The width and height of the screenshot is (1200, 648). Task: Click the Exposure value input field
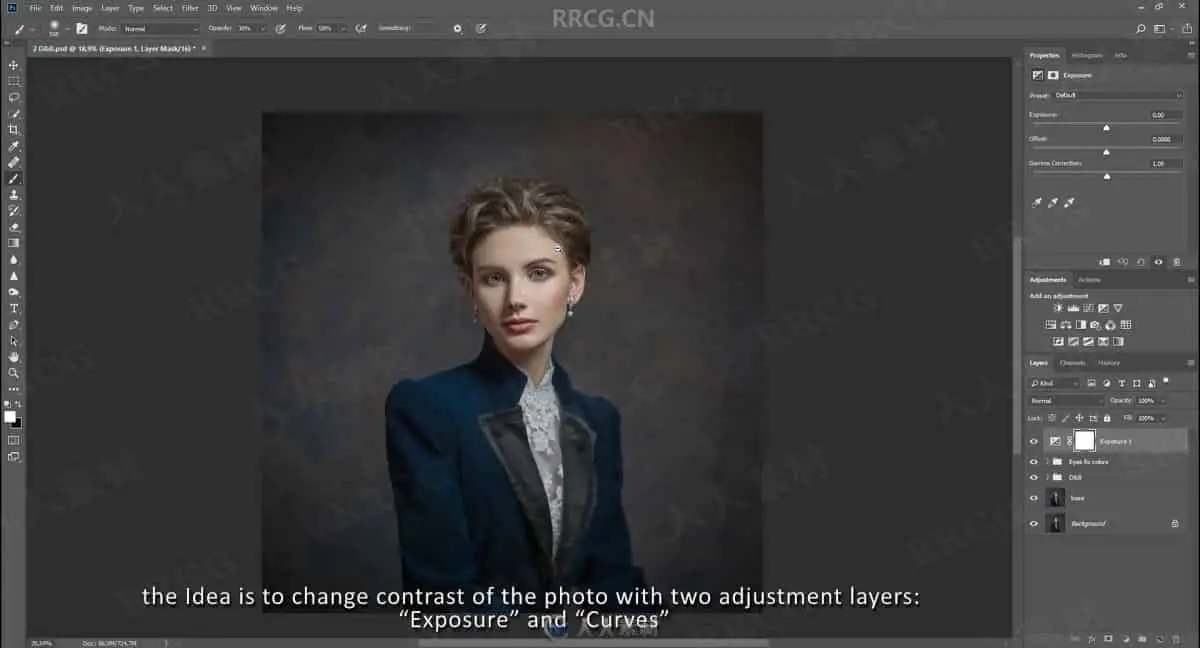[x=1166, y=115]
